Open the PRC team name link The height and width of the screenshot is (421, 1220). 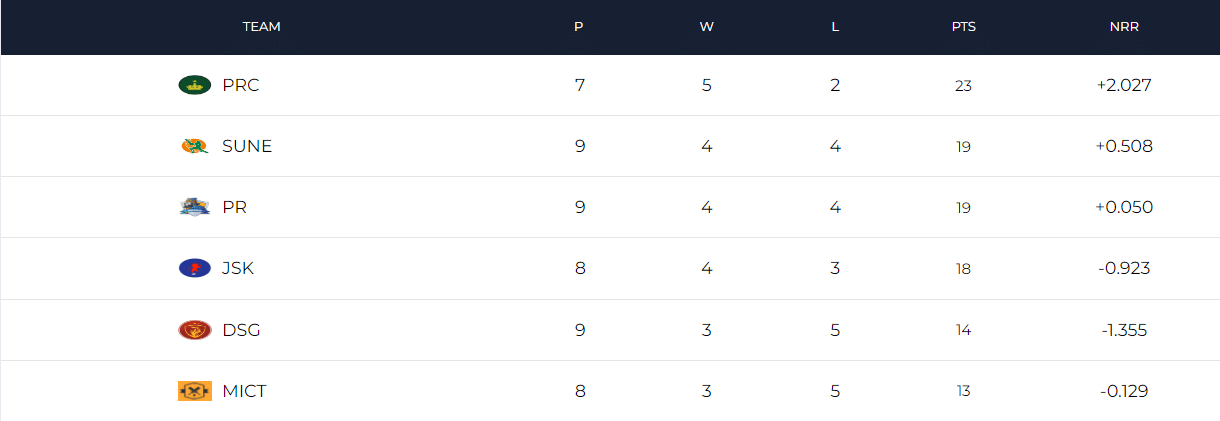coord(241,85)
